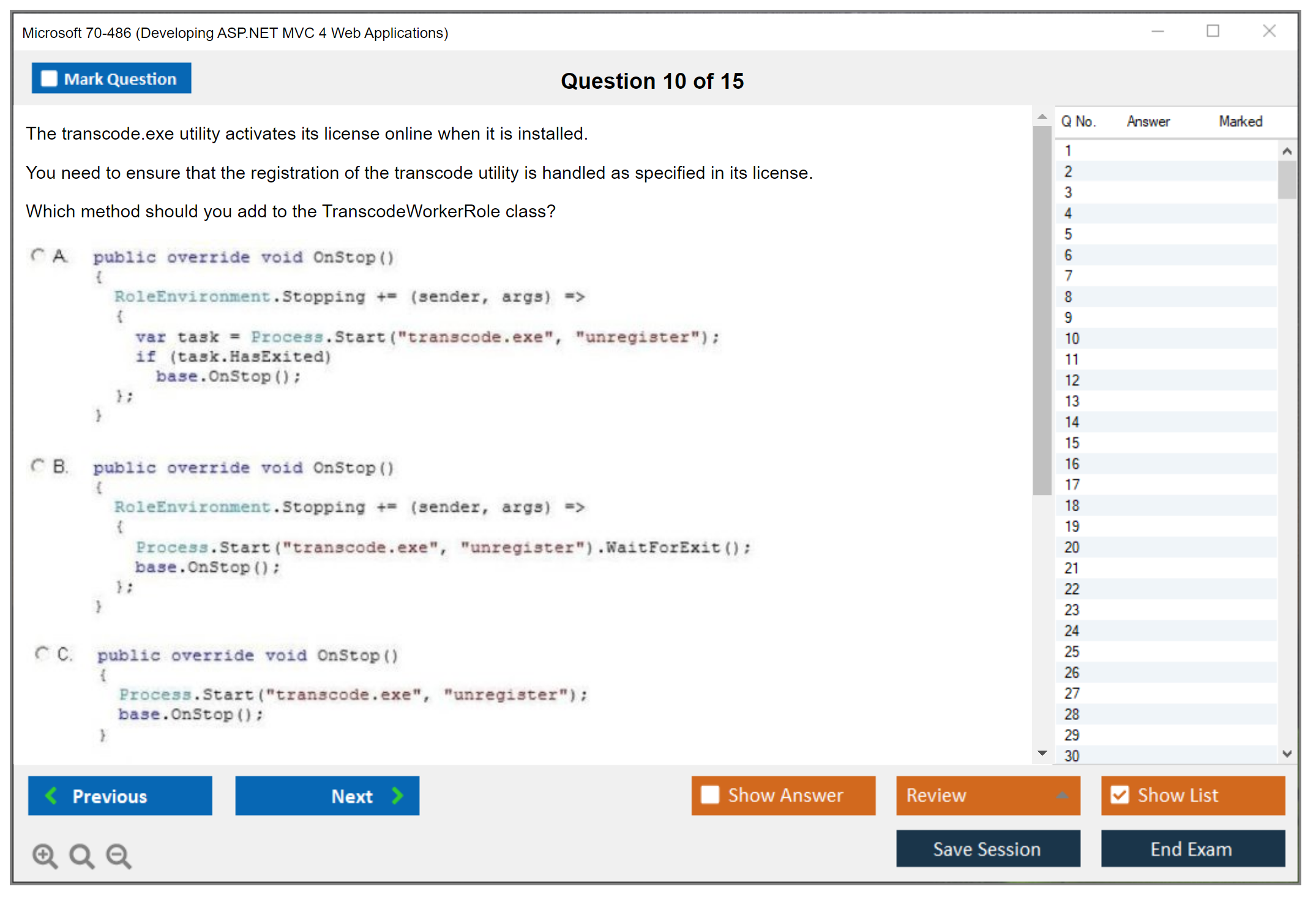Click the zoom in magnifier icon
Viewport: 1316px width, 900px height.
(x=45, y=855)
